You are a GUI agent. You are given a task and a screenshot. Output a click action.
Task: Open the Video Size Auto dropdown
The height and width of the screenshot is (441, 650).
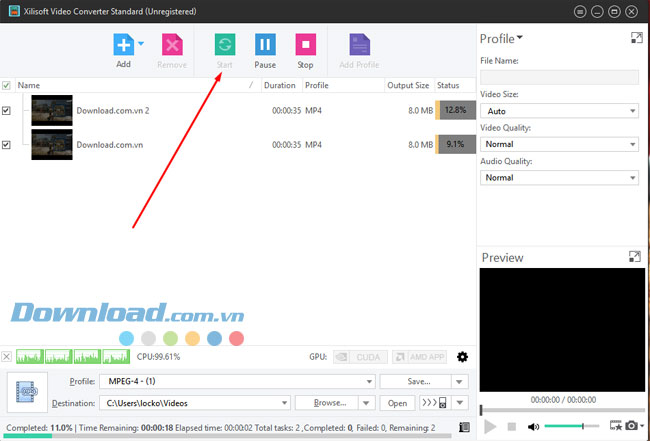[559, 111]
